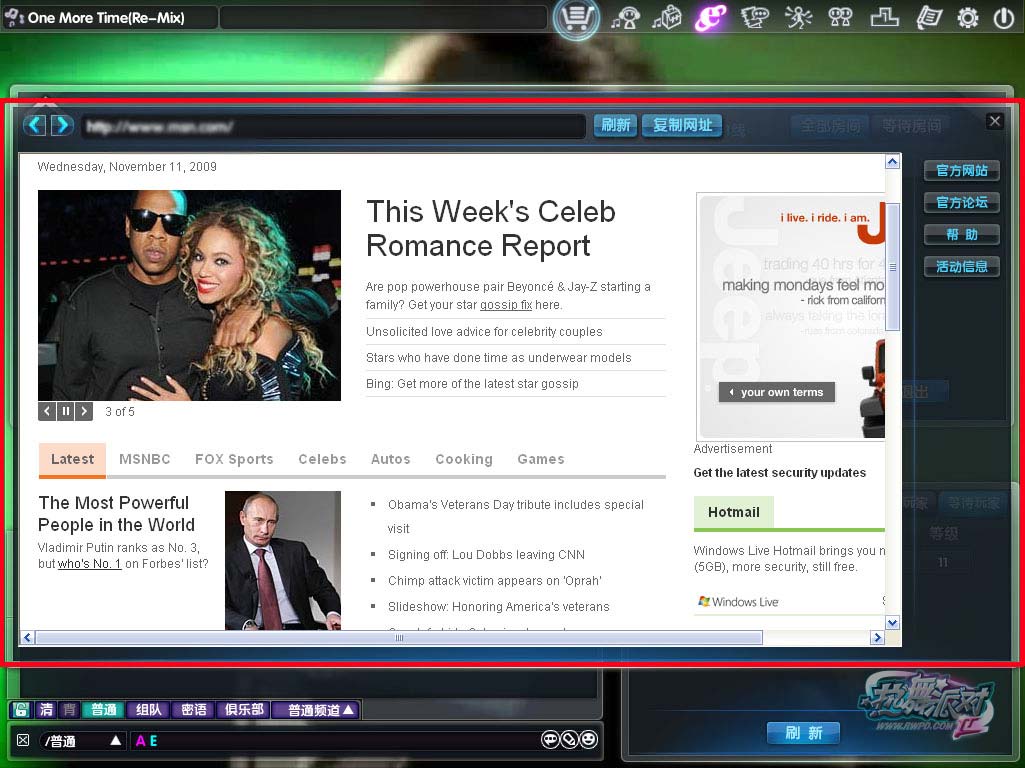Pause the MSN headline slideshow

[65, 411]
